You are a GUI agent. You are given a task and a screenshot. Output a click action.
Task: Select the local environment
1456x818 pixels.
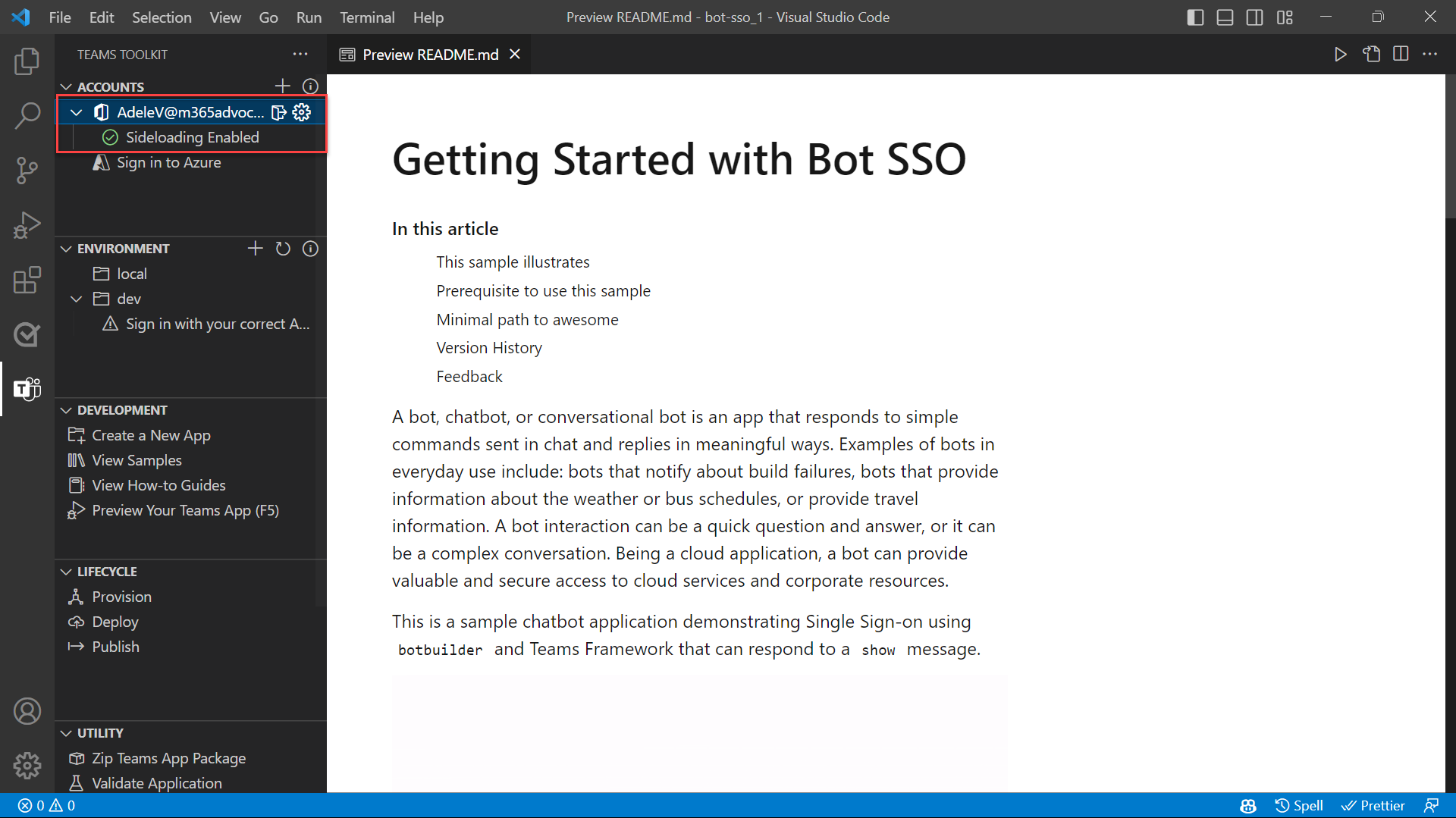click(x=131, y=274)
